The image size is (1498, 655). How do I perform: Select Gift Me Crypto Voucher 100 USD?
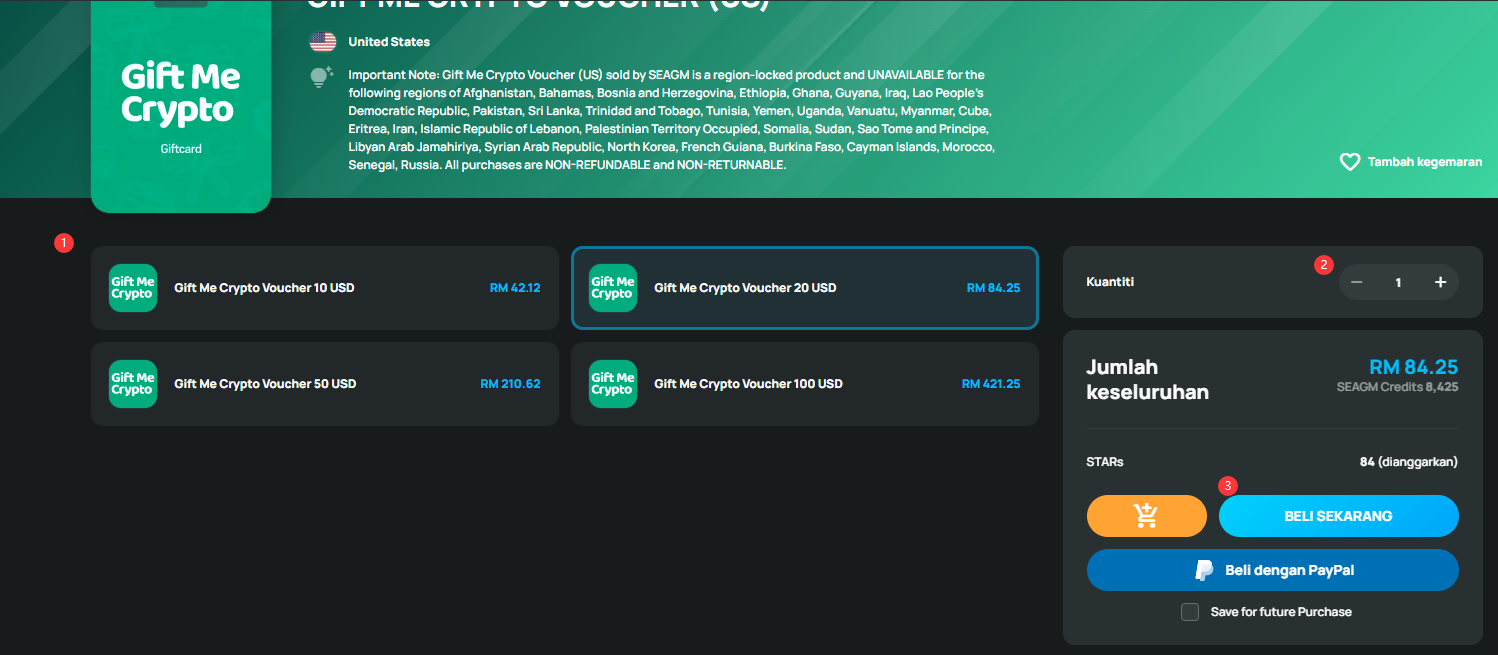[805, 384]
